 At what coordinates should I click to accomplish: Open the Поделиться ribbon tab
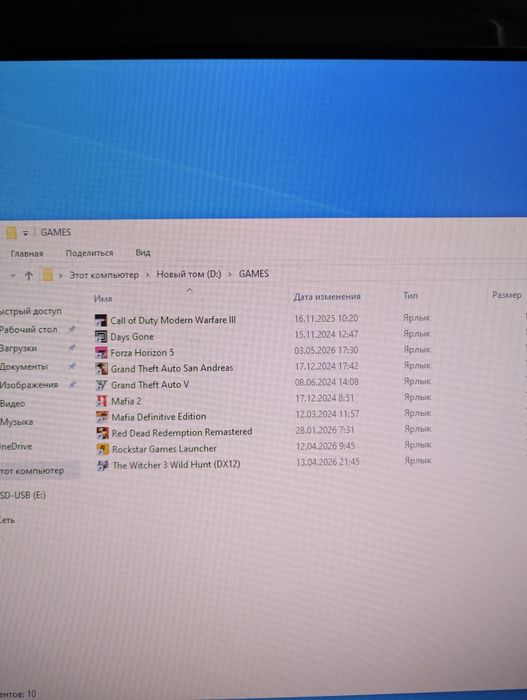point(89,253)
